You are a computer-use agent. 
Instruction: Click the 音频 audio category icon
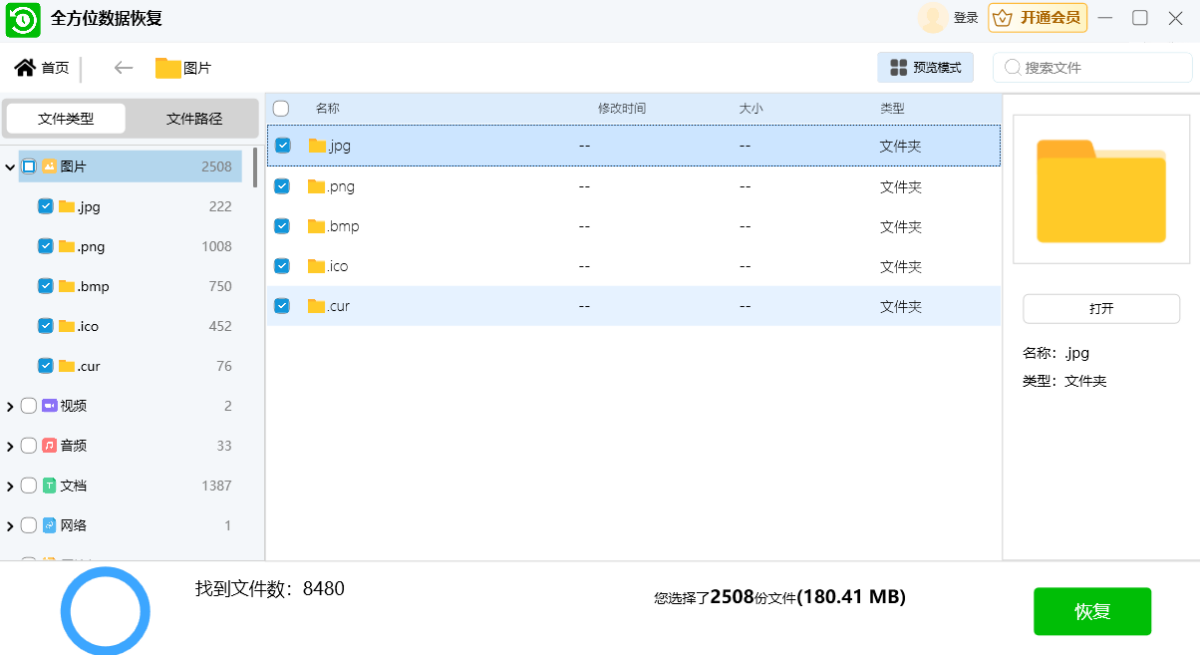click(x=49, y=446)
